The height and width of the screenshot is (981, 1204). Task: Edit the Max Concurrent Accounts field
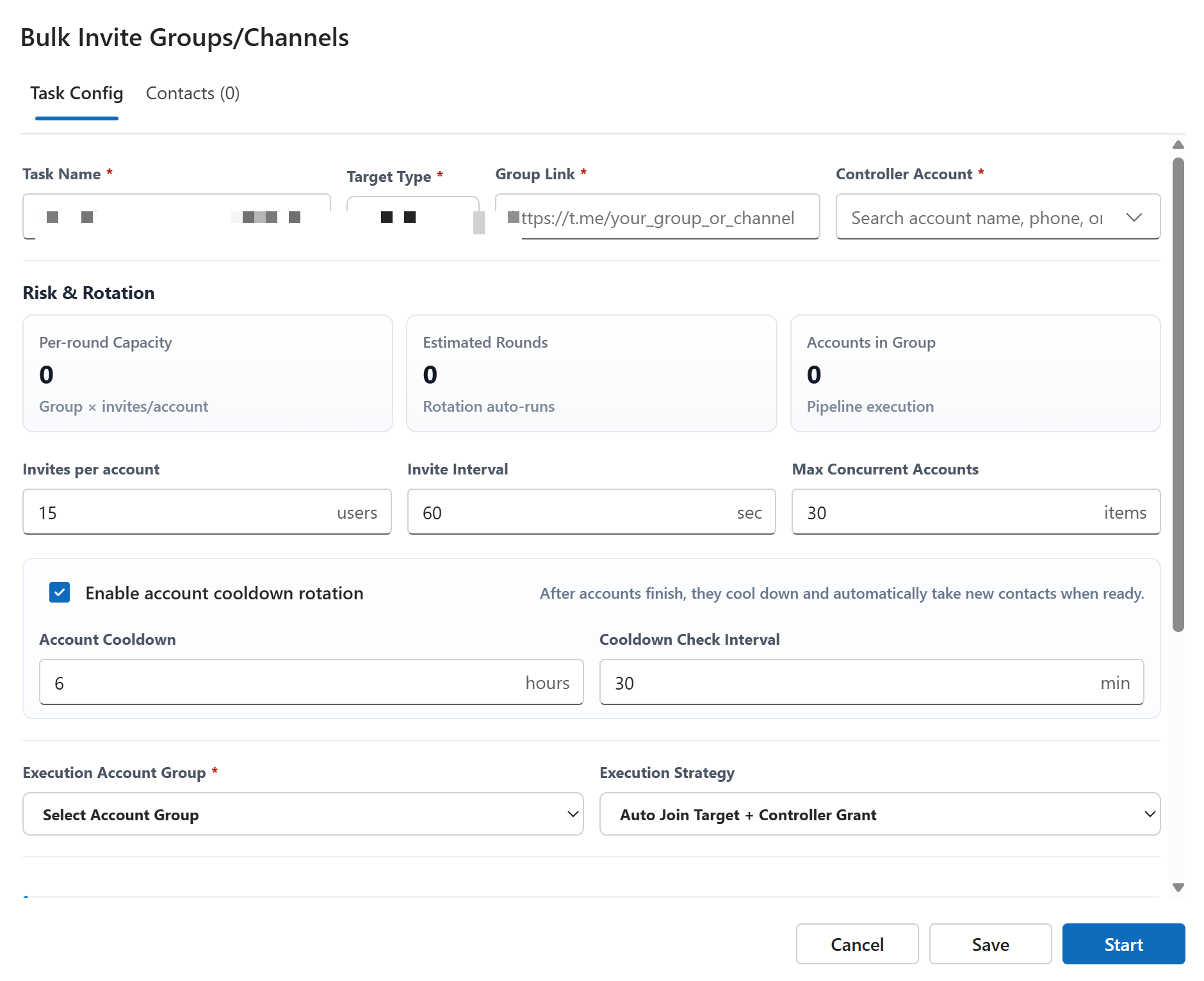(x=976, y=512)
